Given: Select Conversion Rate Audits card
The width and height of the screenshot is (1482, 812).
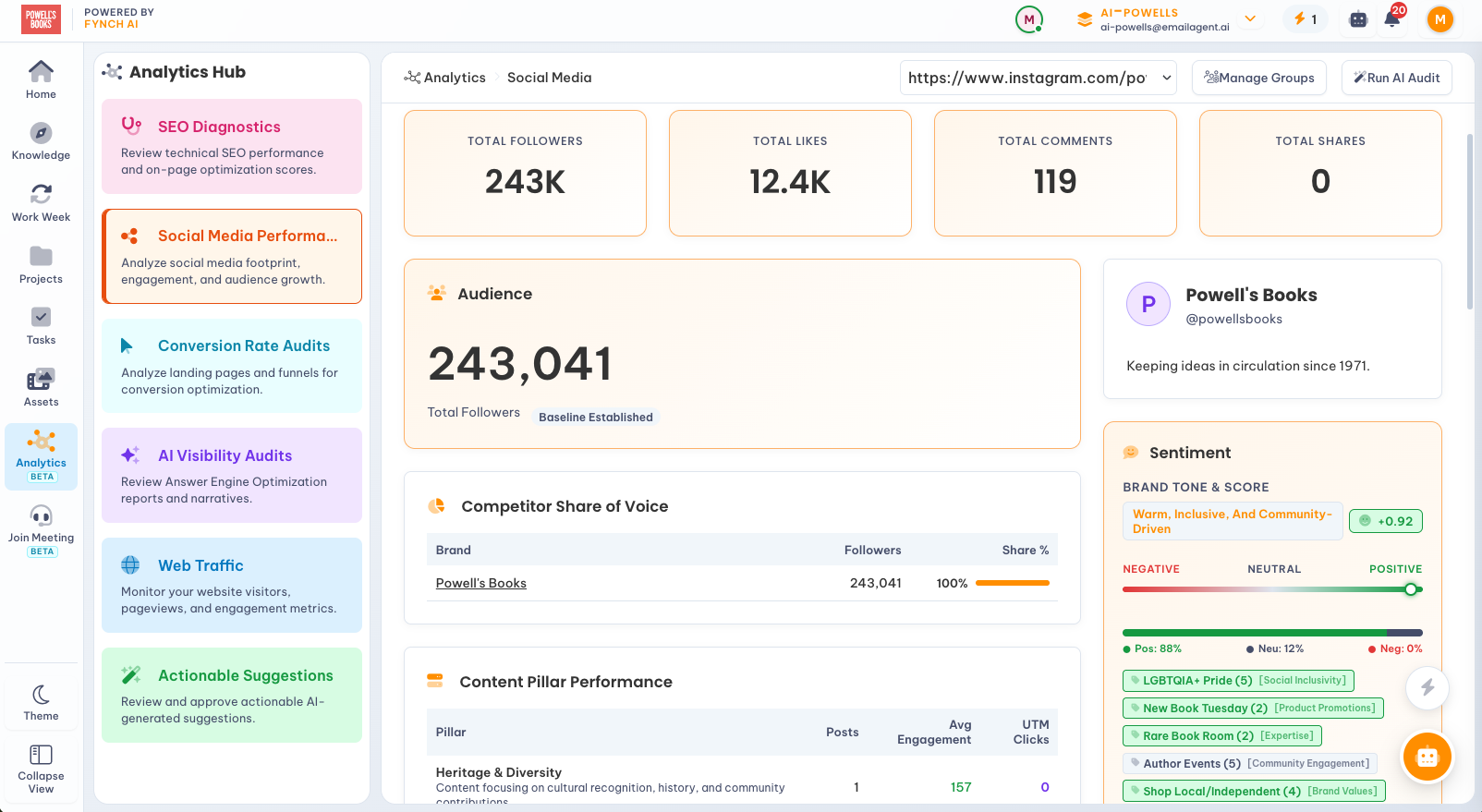Looking at the screenshot, I should coord(232,366).
